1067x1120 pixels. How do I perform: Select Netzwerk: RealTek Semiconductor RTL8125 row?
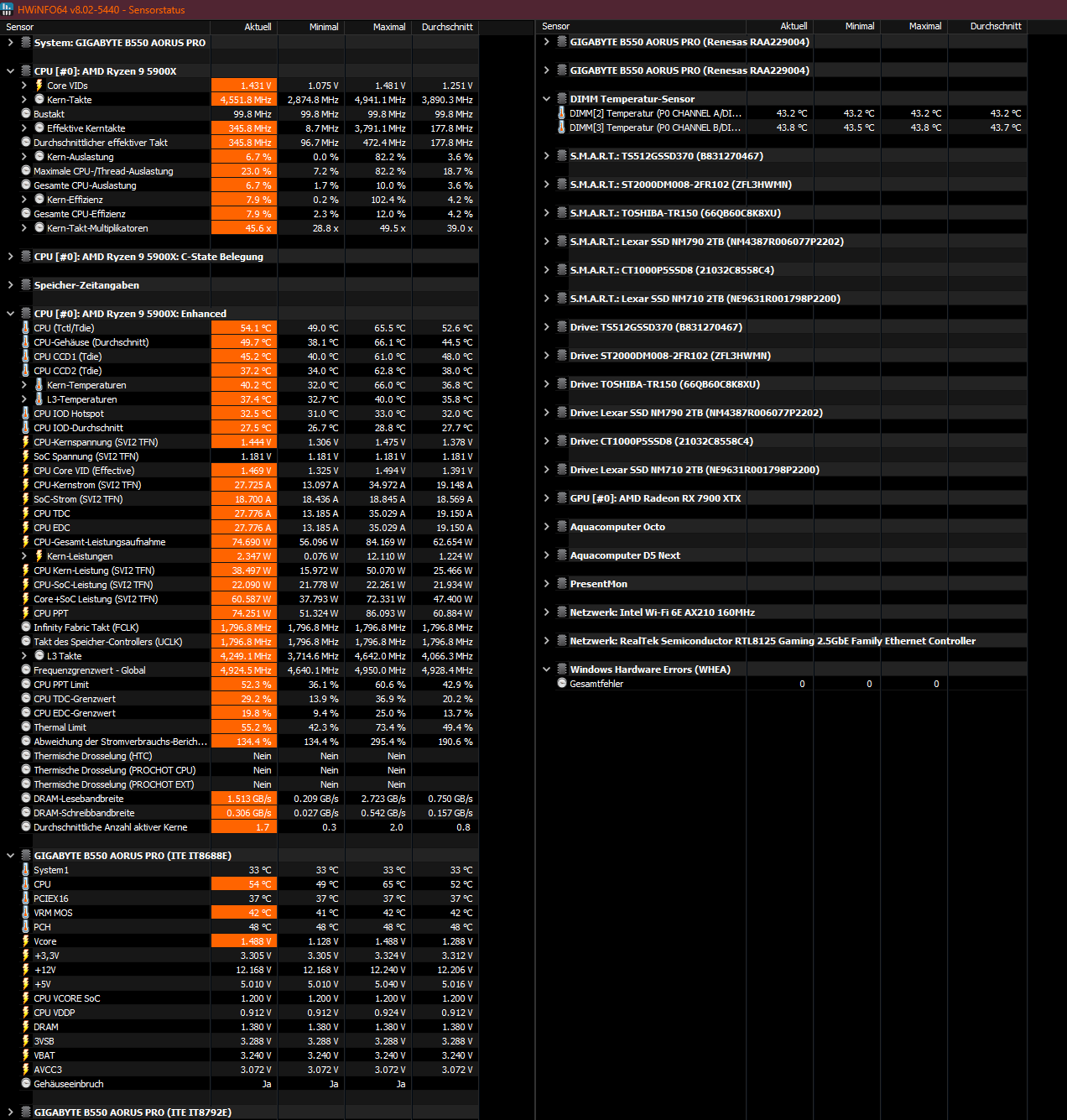pos(782,641)
